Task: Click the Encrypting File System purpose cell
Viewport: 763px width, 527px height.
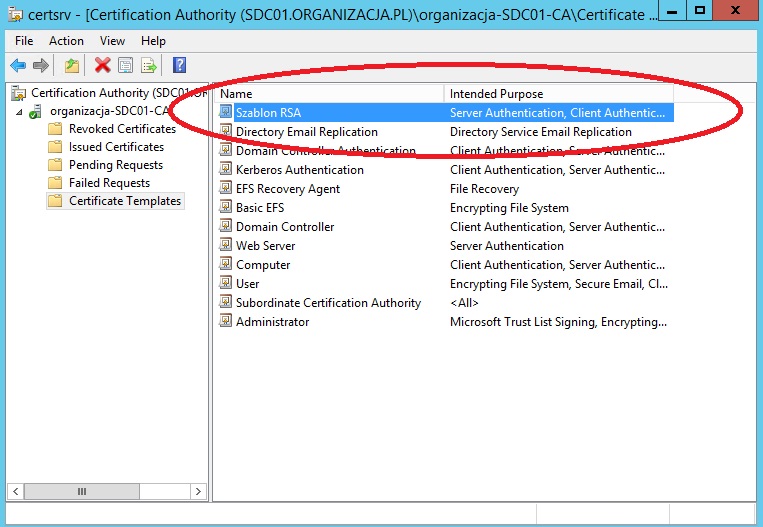Action: pos(509,207)
